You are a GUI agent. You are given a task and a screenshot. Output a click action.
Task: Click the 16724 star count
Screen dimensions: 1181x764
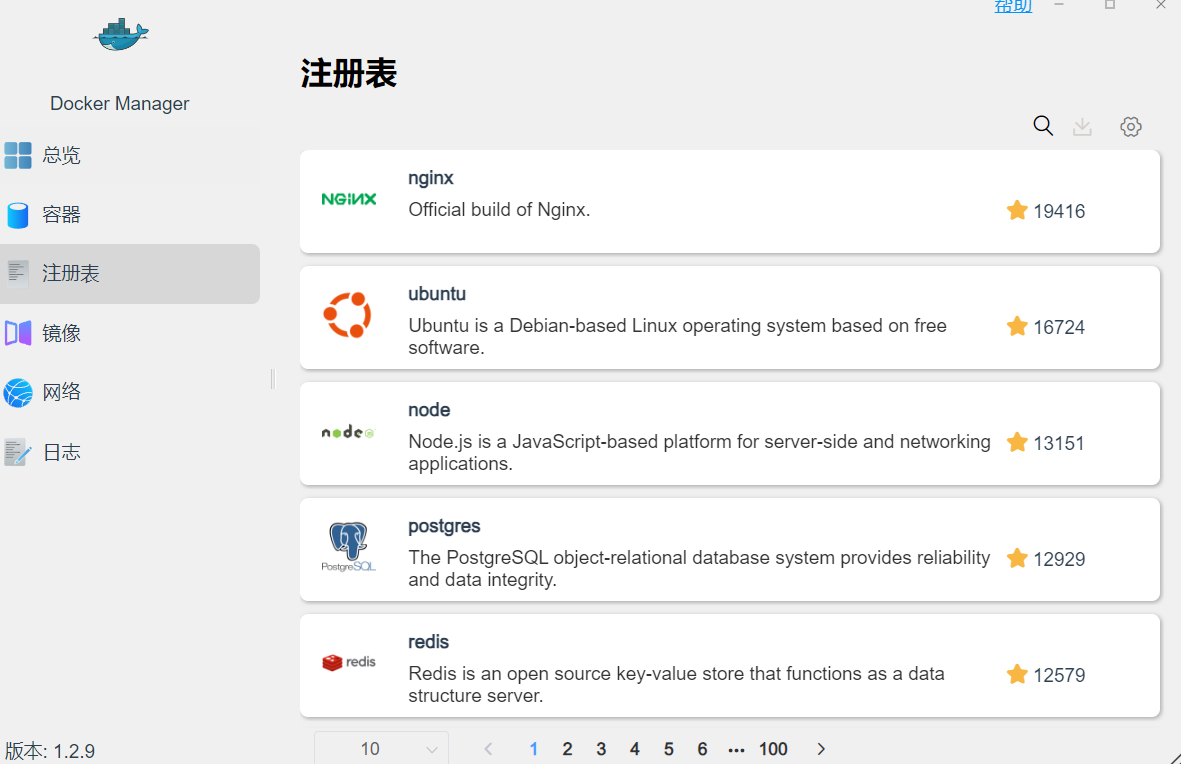point(1059,328)
